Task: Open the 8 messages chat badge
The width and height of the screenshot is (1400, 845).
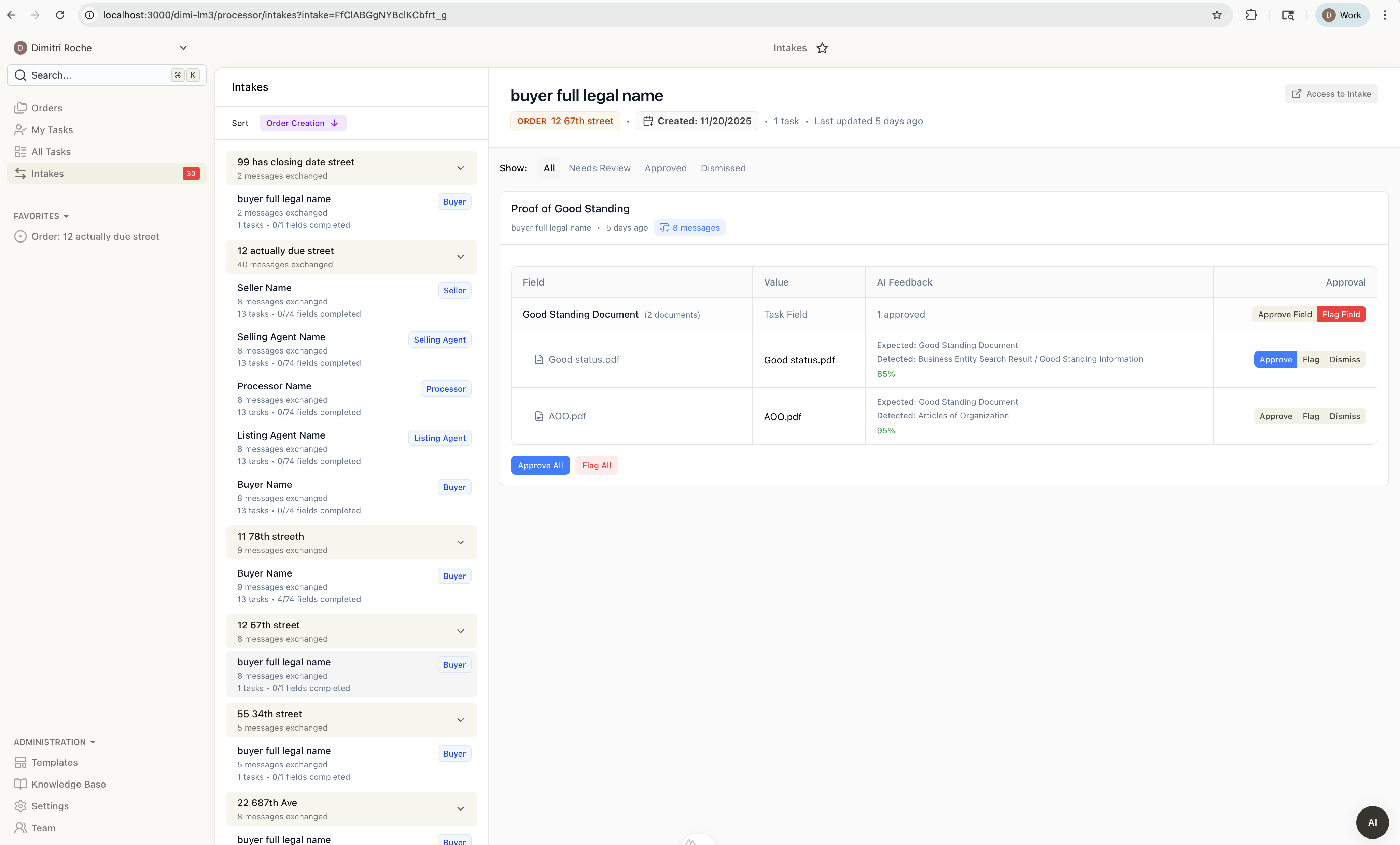Action: point(689,228)
